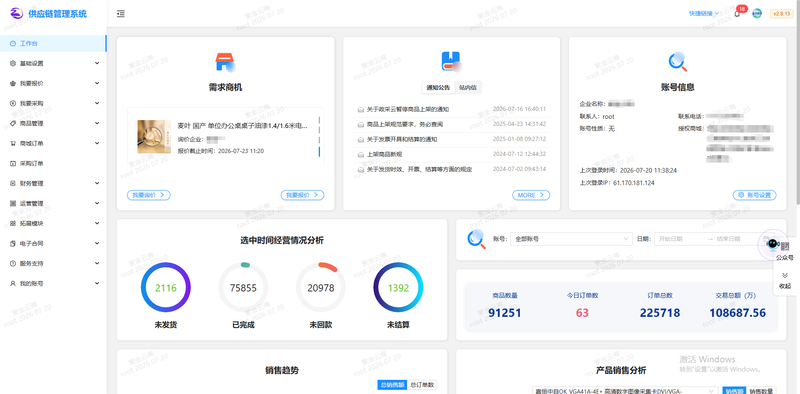The height and width of the screenshot is (394, 800).
Task: Click the supply chain system logo
Action: (17, 14)
